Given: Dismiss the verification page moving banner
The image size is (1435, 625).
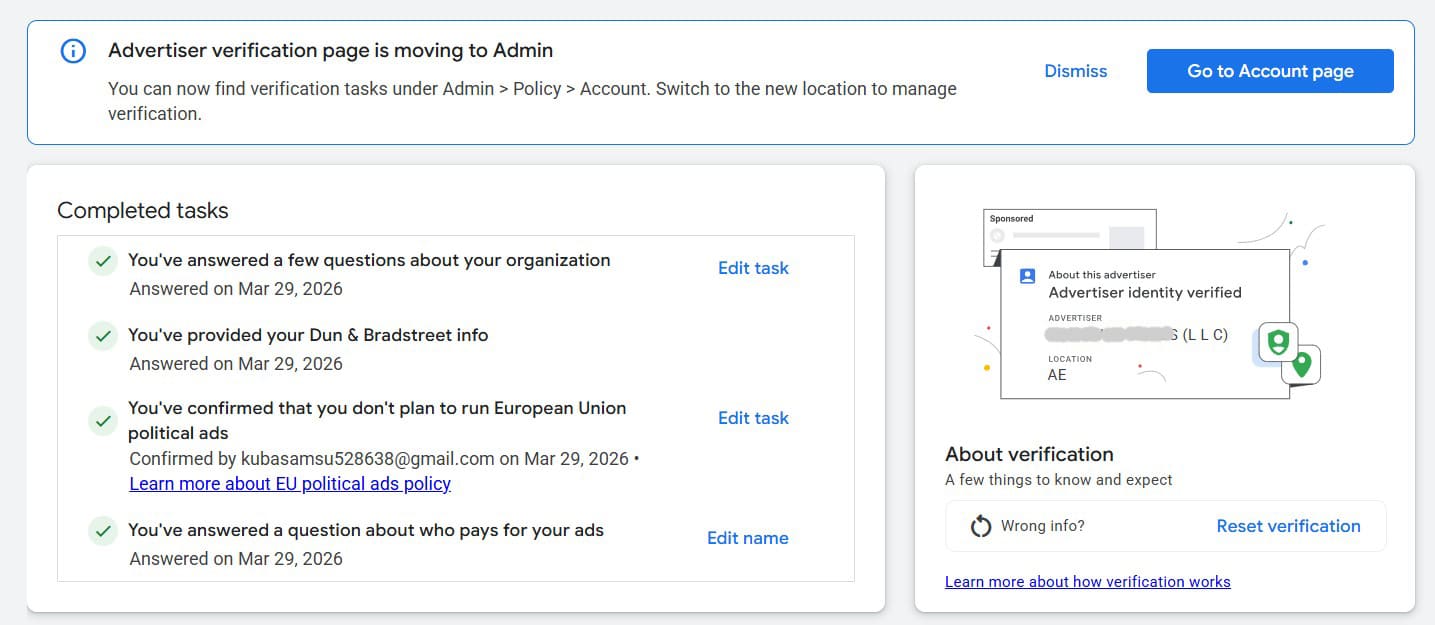Looking at the screenshot, I should pos(1075,71).
